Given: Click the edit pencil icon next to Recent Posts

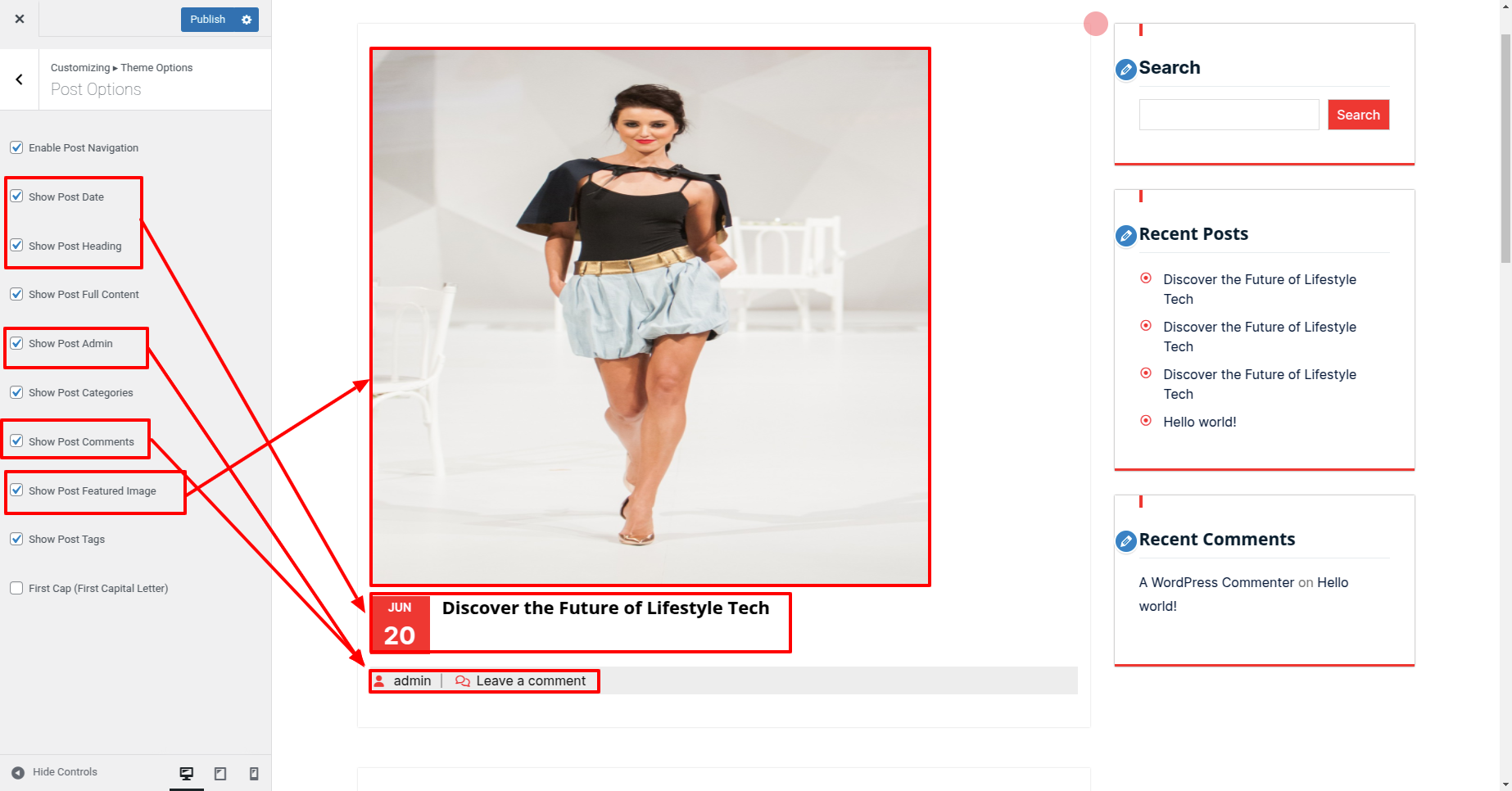Looking at the screenshot, I should tap(1126, 236).
